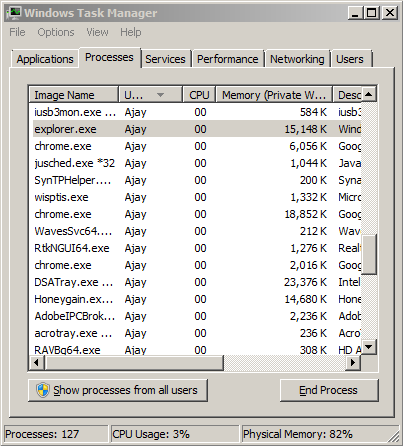Go to the Networking tab

(297, 59)
